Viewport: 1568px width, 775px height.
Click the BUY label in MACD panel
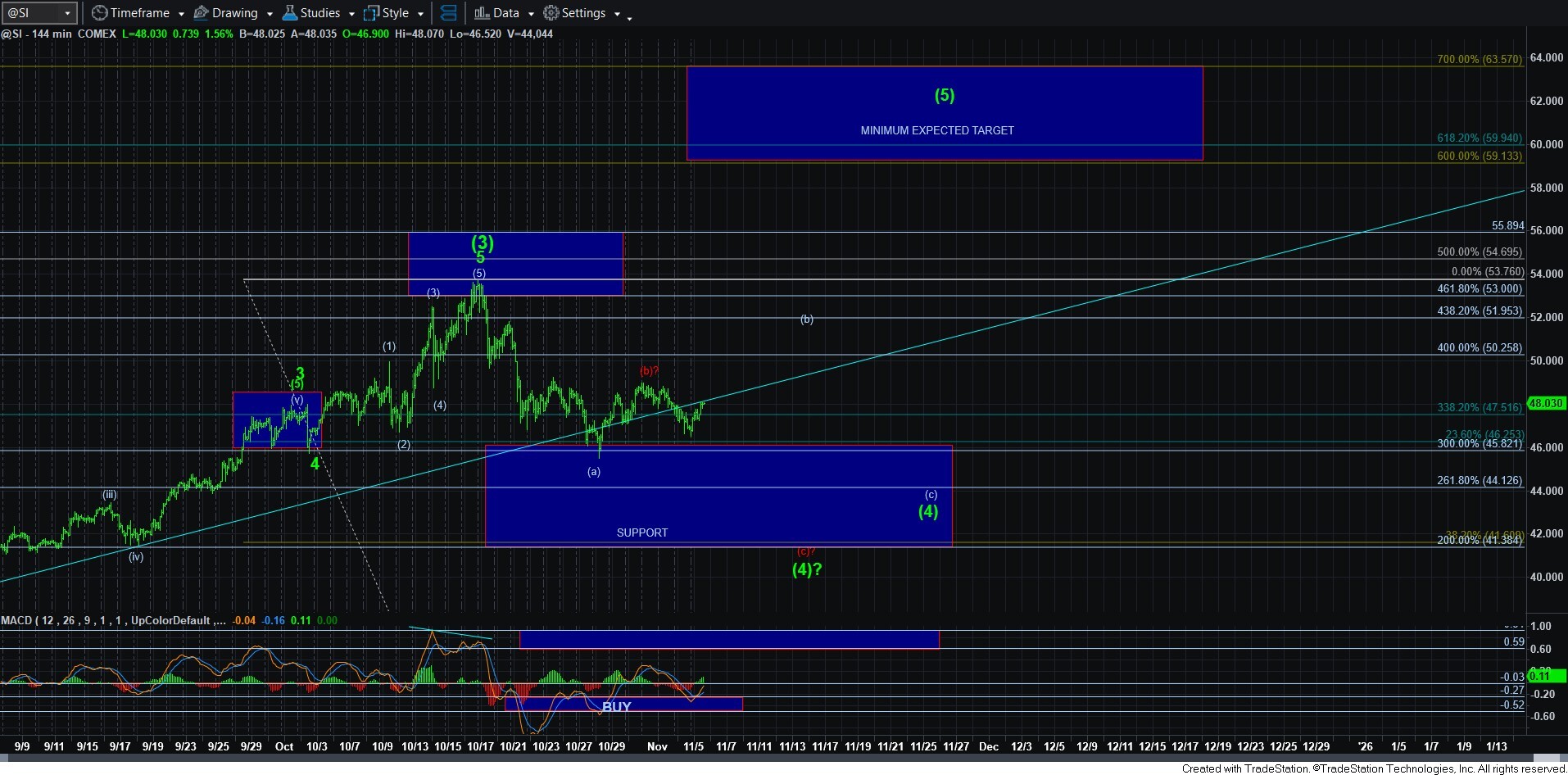[x=616, y=706]
